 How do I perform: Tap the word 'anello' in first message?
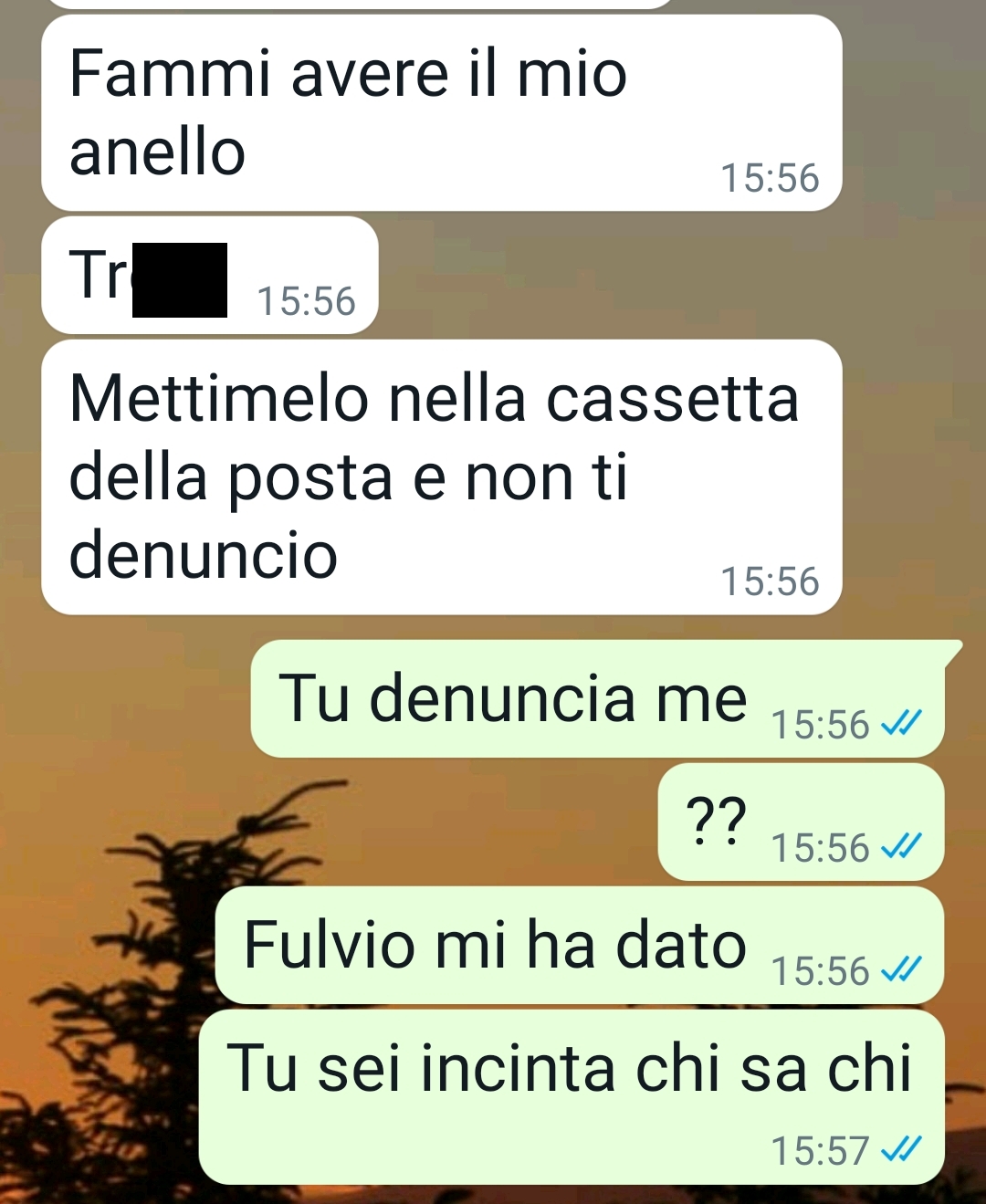(157, 152)
